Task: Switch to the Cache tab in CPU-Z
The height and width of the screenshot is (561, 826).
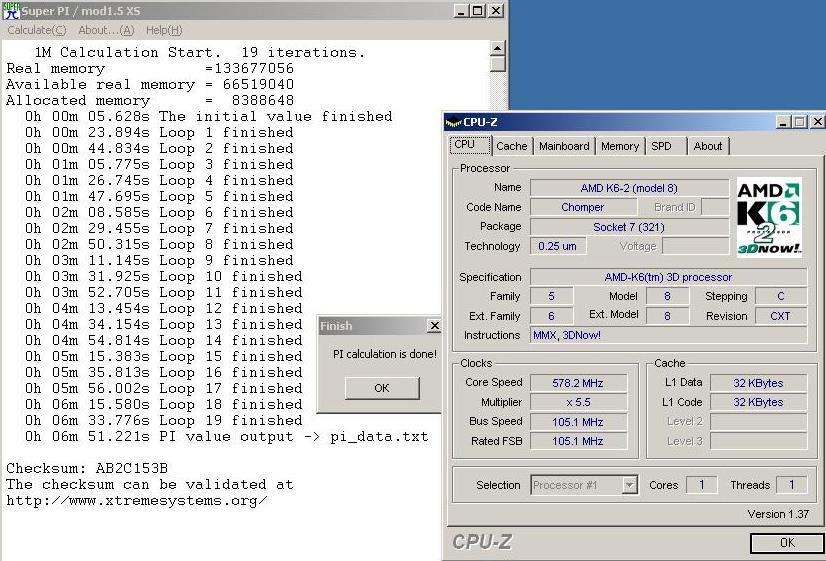Action: coord(512,146)
